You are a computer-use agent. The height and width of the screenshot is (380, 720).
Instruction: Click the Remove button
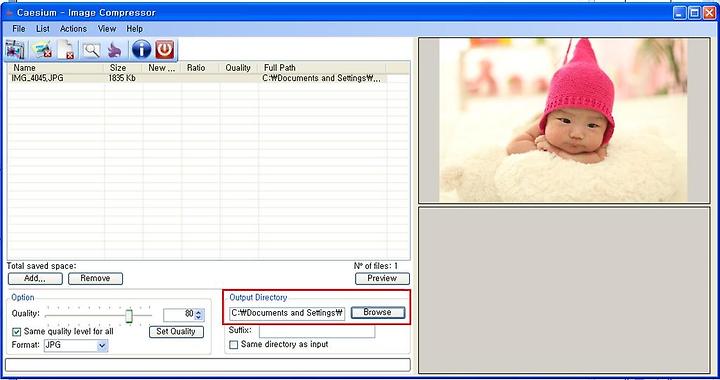(95, 278)
